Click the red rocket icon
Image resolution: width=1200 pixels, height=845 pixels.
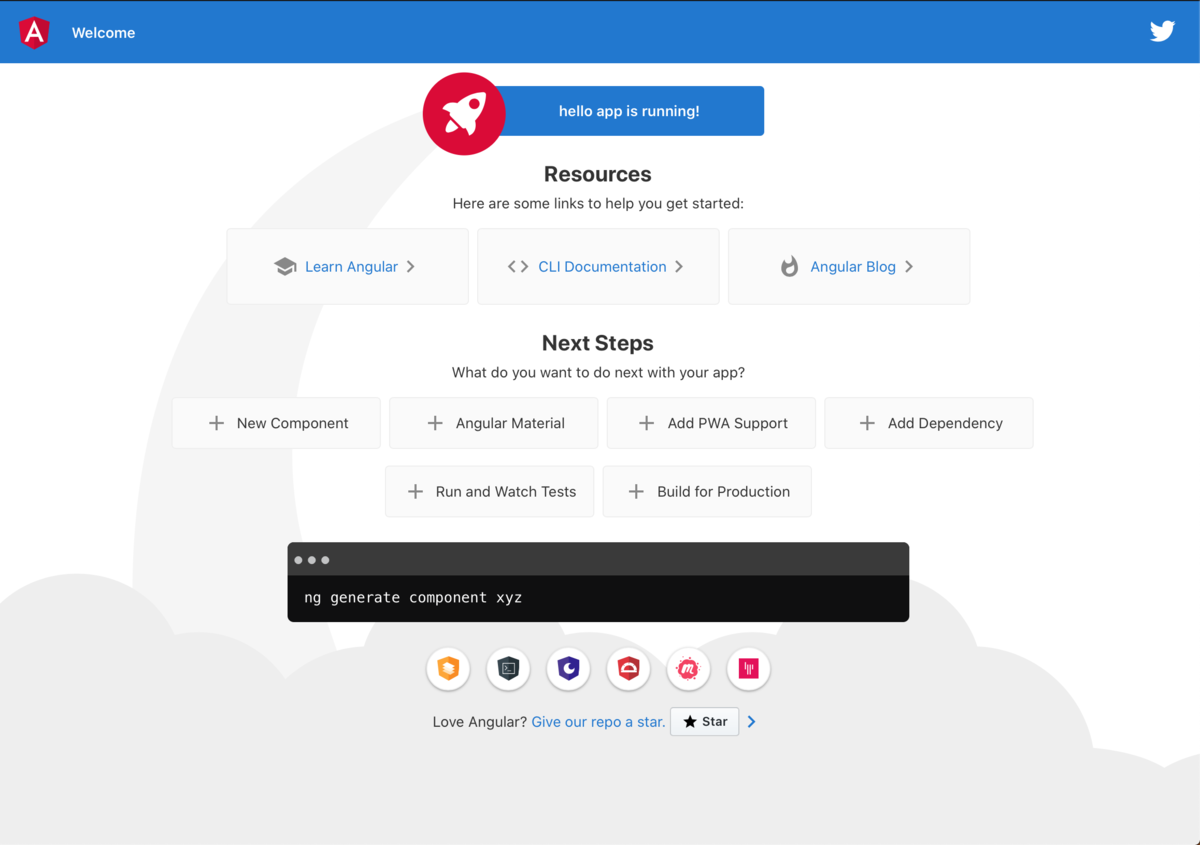tap(464, 114)
